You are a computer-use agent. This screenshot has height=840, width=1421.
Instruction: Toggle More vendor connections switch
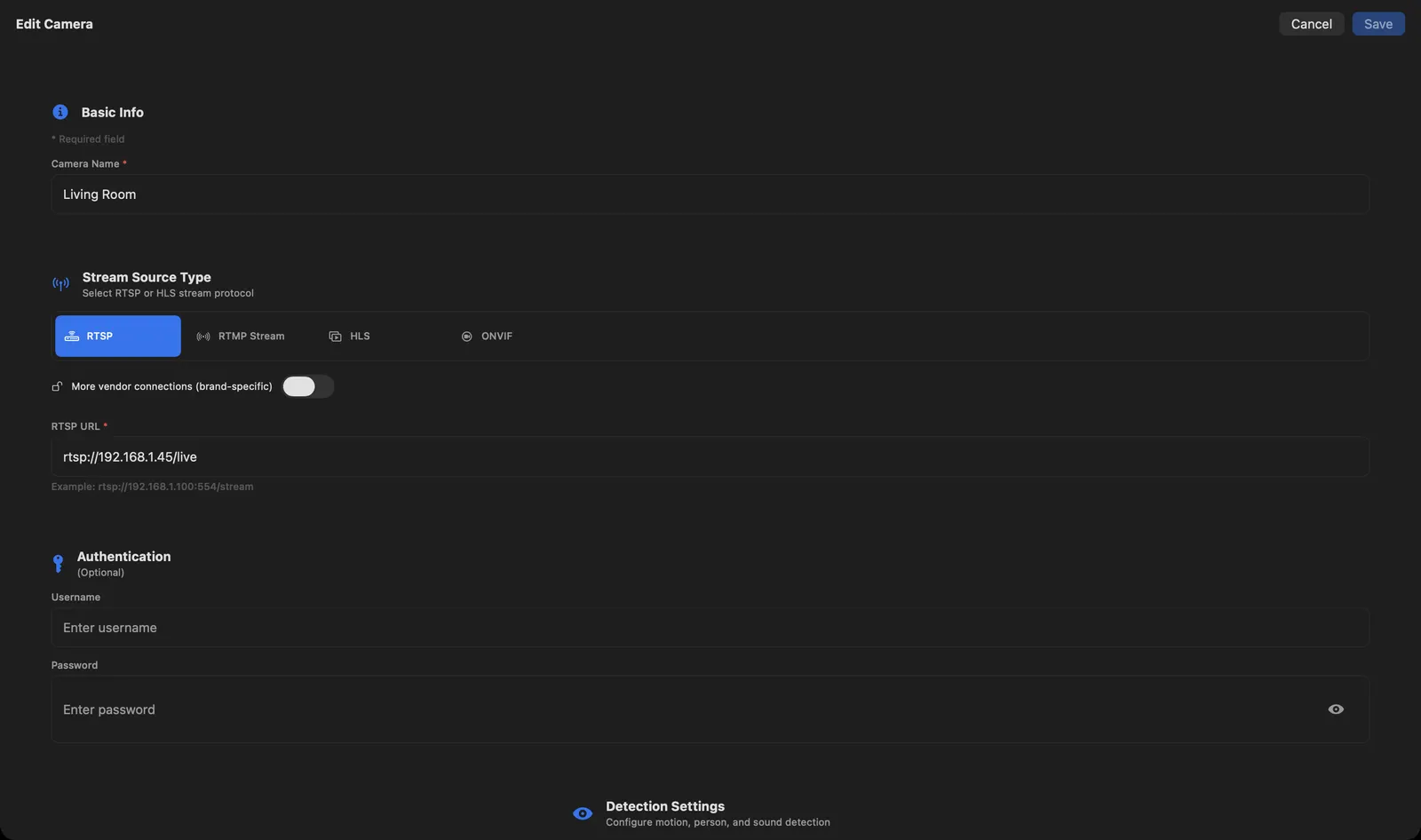coord(308,386)
